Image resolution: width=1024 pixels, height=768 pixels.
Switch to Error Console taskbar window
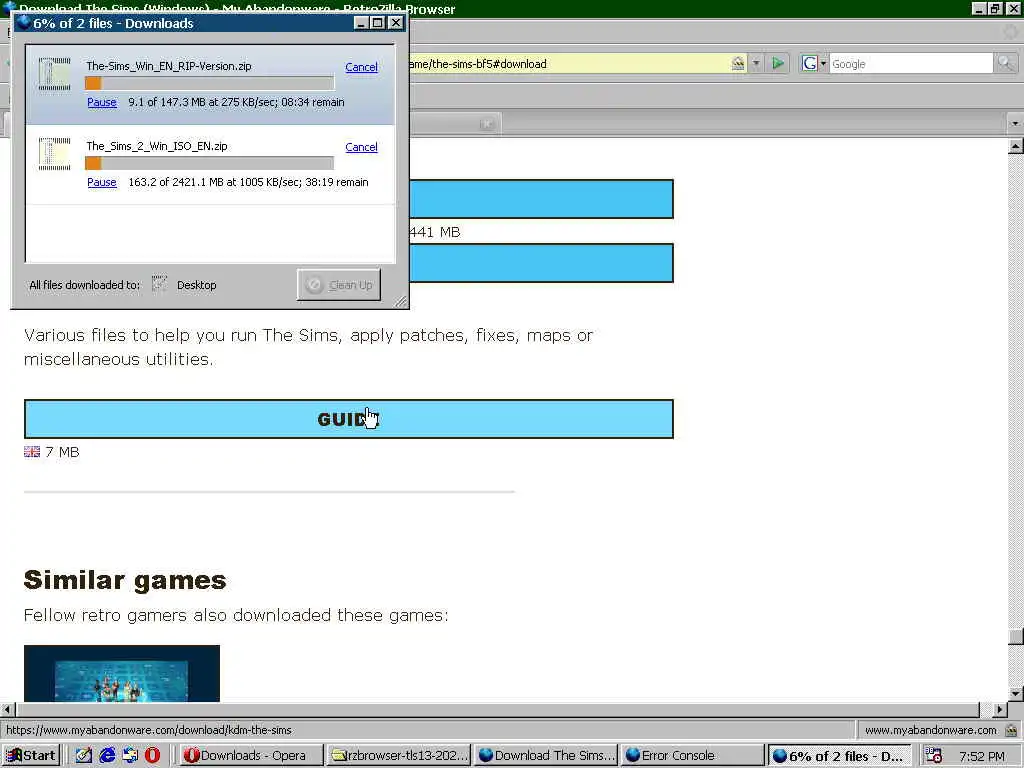point(693,756)
